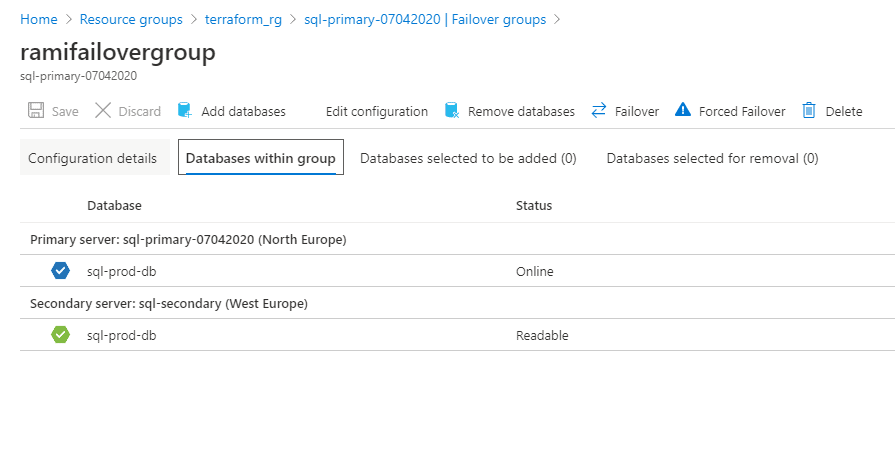The image size is (895, 467).
Task: Click the primary sql-prod-db blue status icon
Action: coord(60,271)
